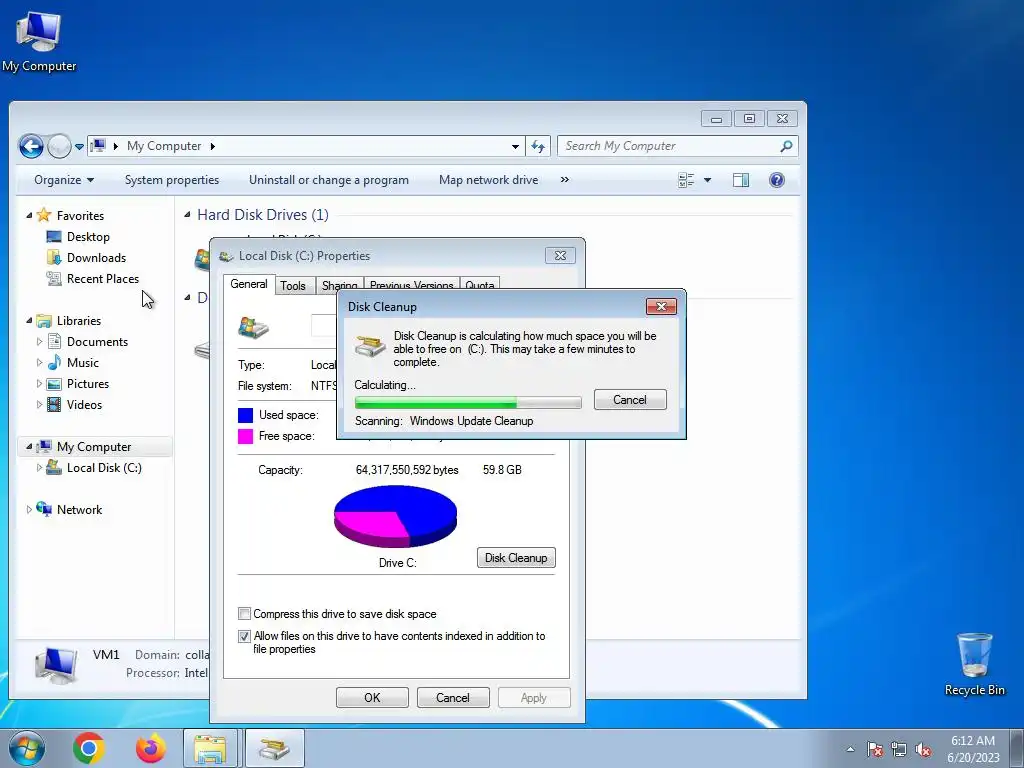Switch to Disk Cleanup taskbar button
Image resolution: width=1024 pixels, height=768 pixels.
coord(275,748)
